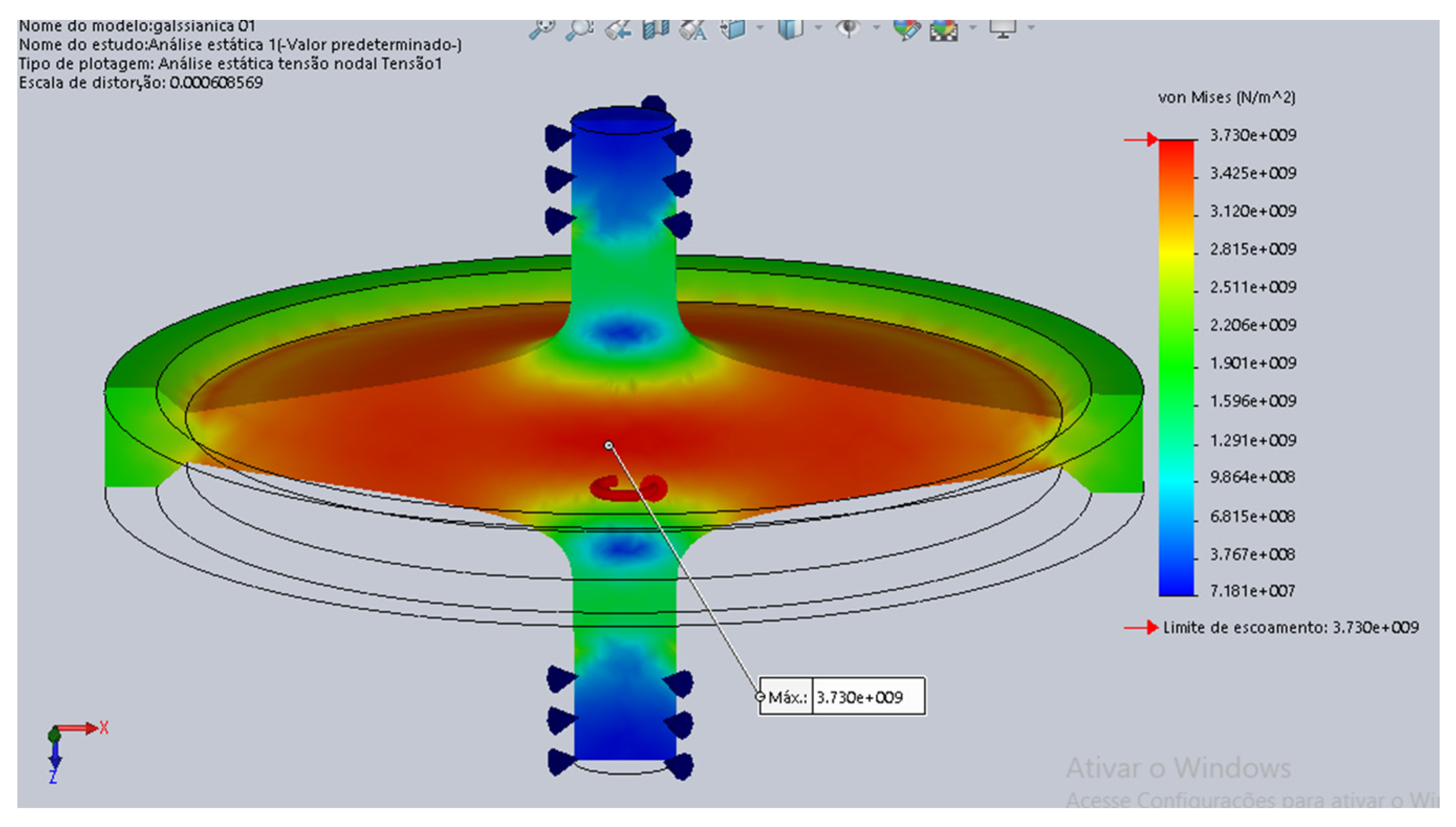The image size is (1456, 827).
Task: Click the Dynamic Annotation Views icon
Action: point(694,29)
